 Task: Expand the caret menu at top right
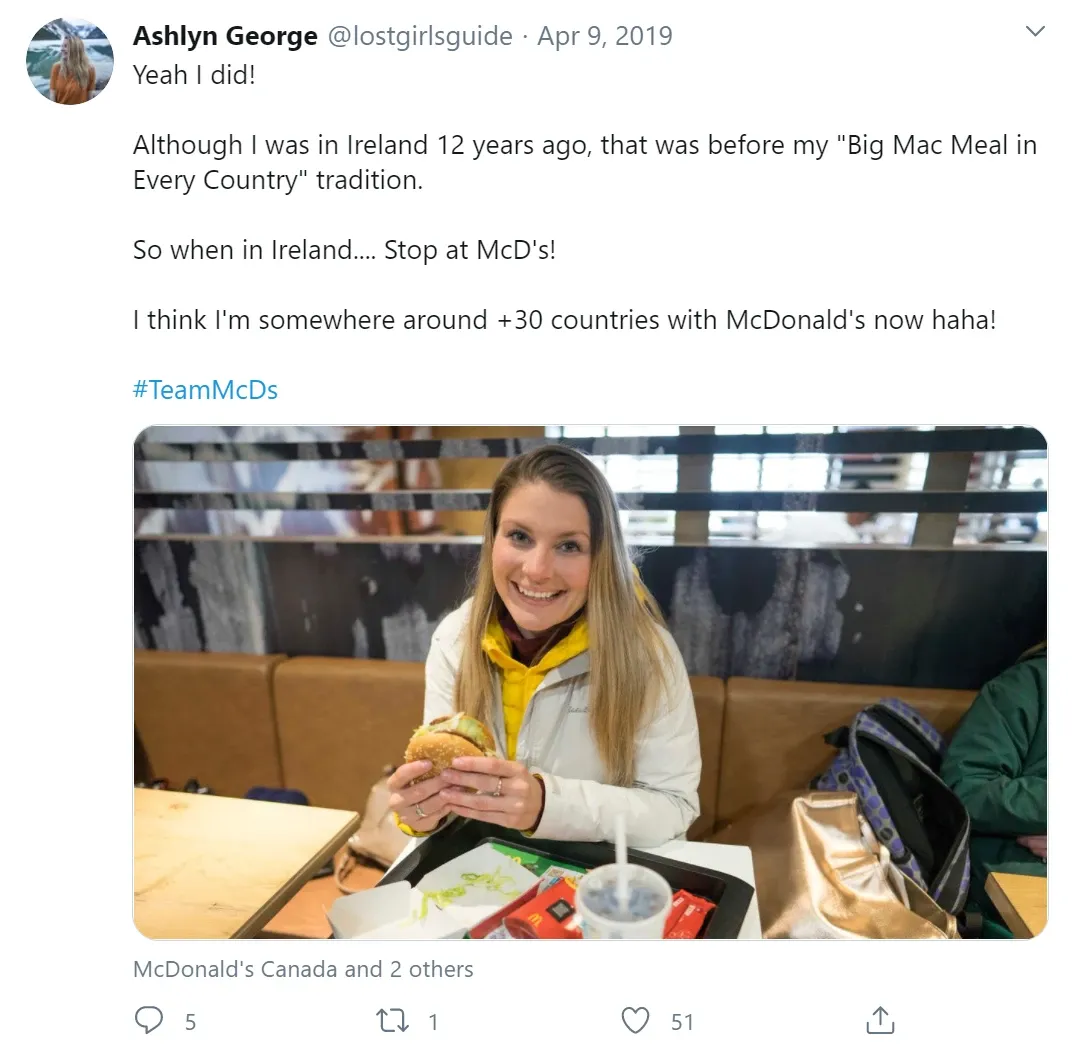pyautogui.click(x=1035, y=31)
